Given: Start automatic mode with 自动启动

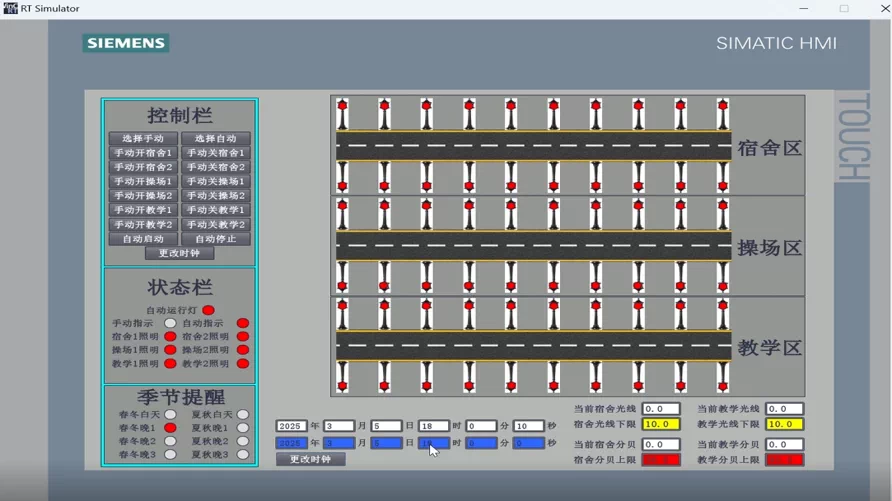Looking at the screenshot, I should pyautogui.click(x=143, y=239).
